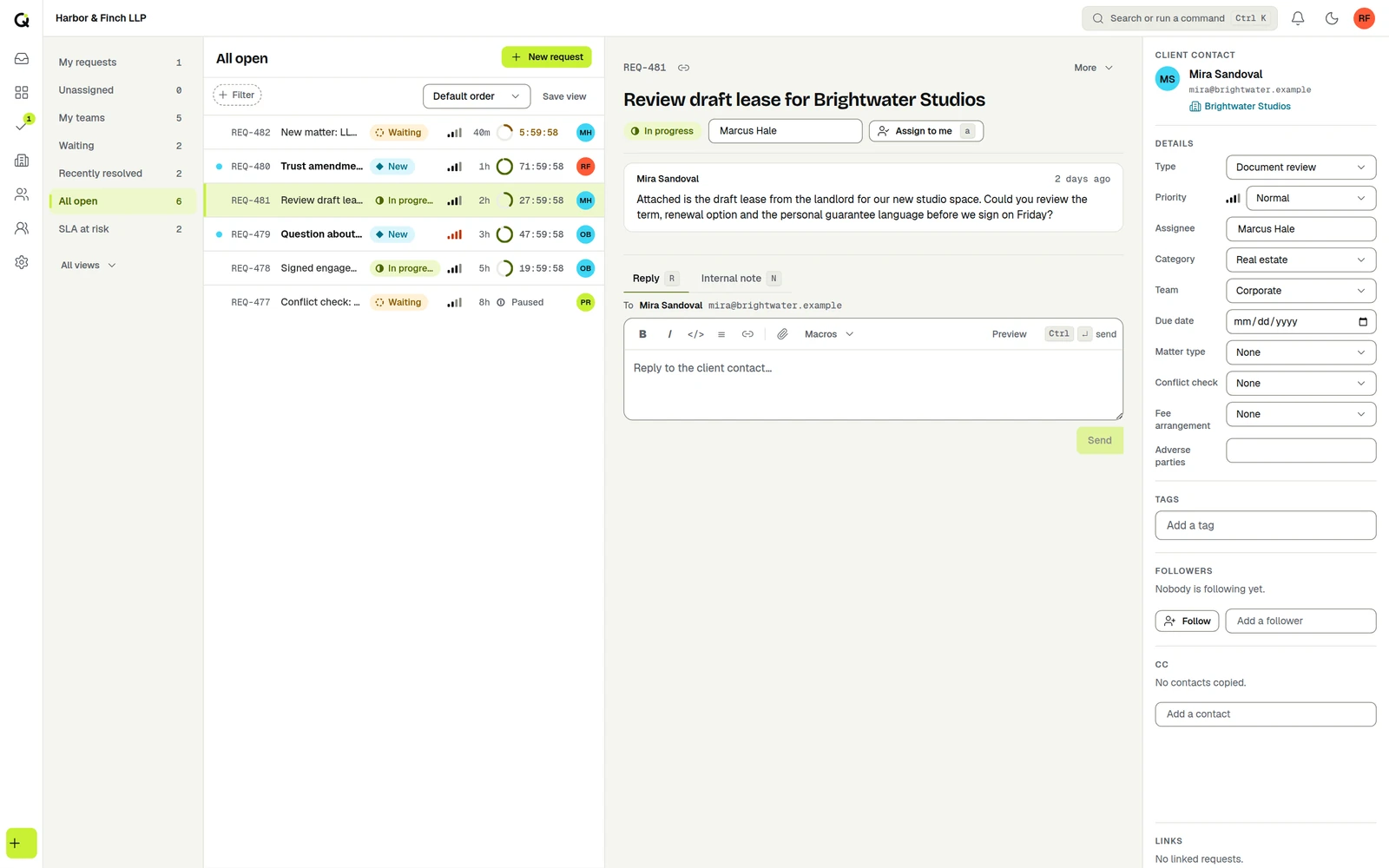Click the Add a tag field
1389x868 pixels.
[1266, 525]
